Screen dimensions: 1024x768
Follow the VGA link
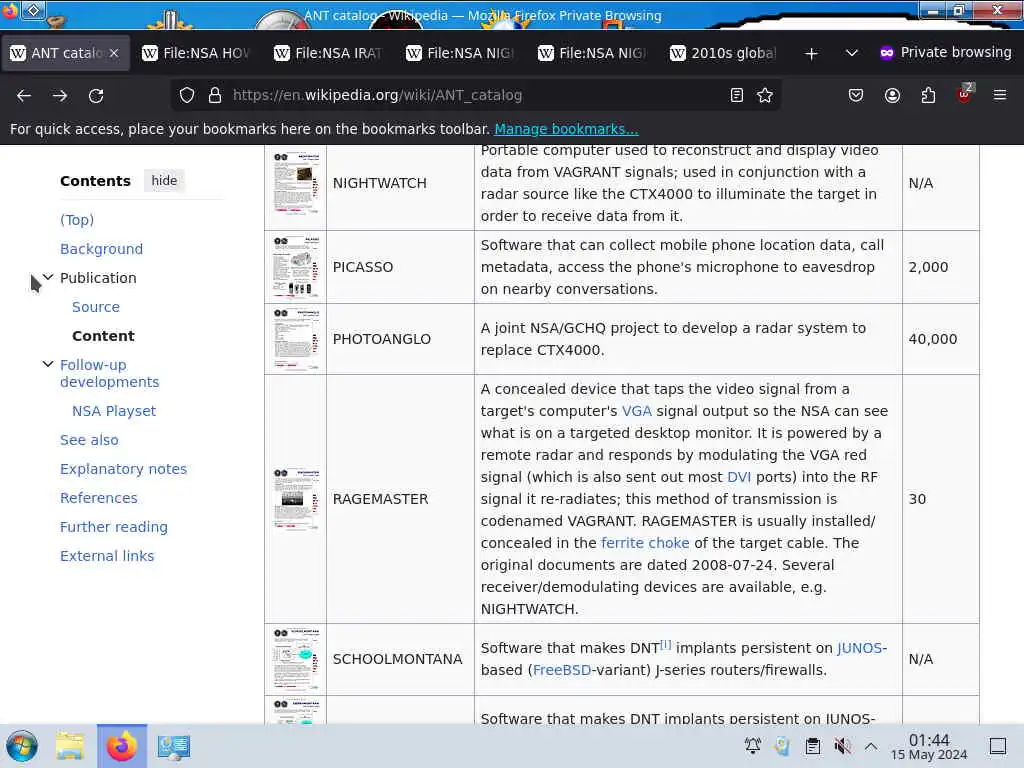coord(637,411)
